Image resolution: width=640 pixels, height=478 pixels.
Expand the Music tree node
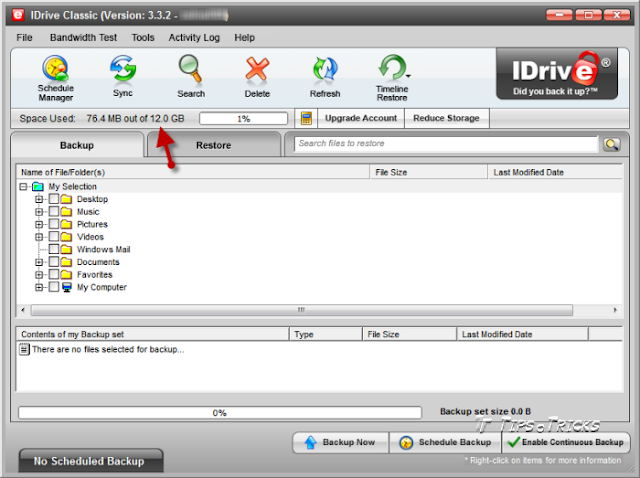pyautogui.click(x=39, y=212)
